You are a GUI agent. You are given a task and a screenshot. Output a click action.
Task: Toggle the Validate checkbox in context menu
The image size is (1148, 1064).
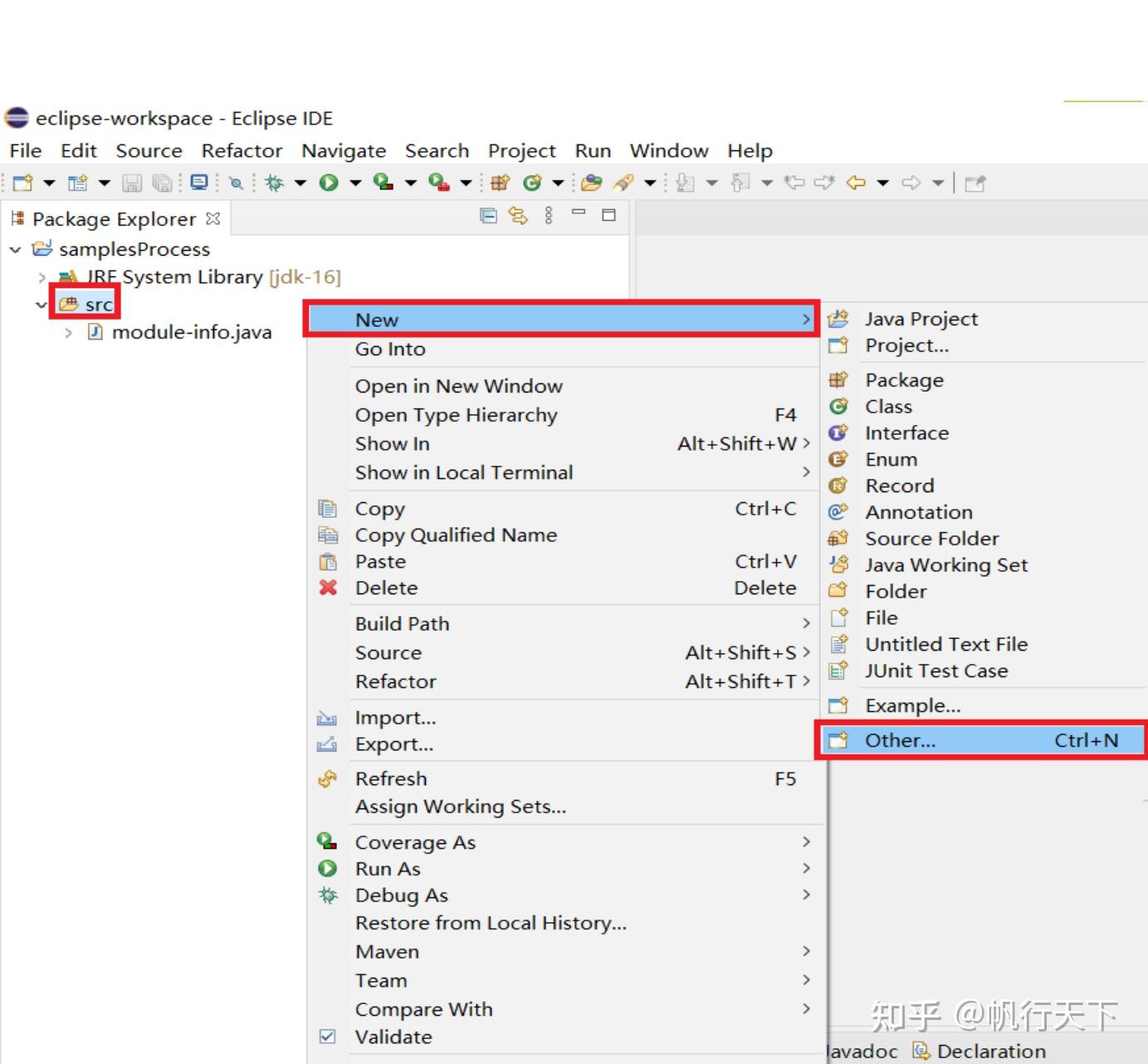tap(327, 1037)
